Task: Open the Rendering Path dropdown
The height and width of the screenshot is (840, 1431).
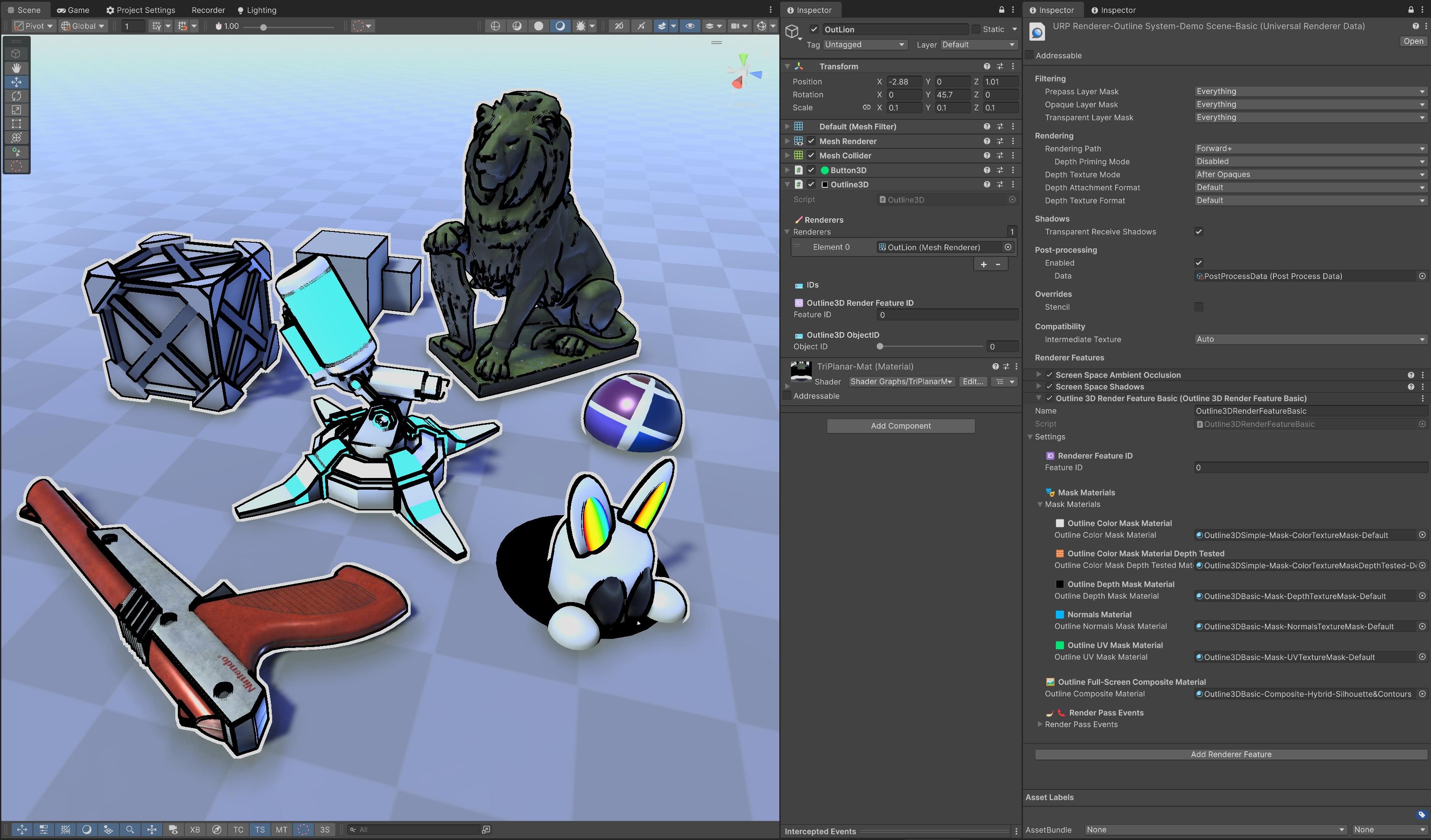Action: (1309, 149)
